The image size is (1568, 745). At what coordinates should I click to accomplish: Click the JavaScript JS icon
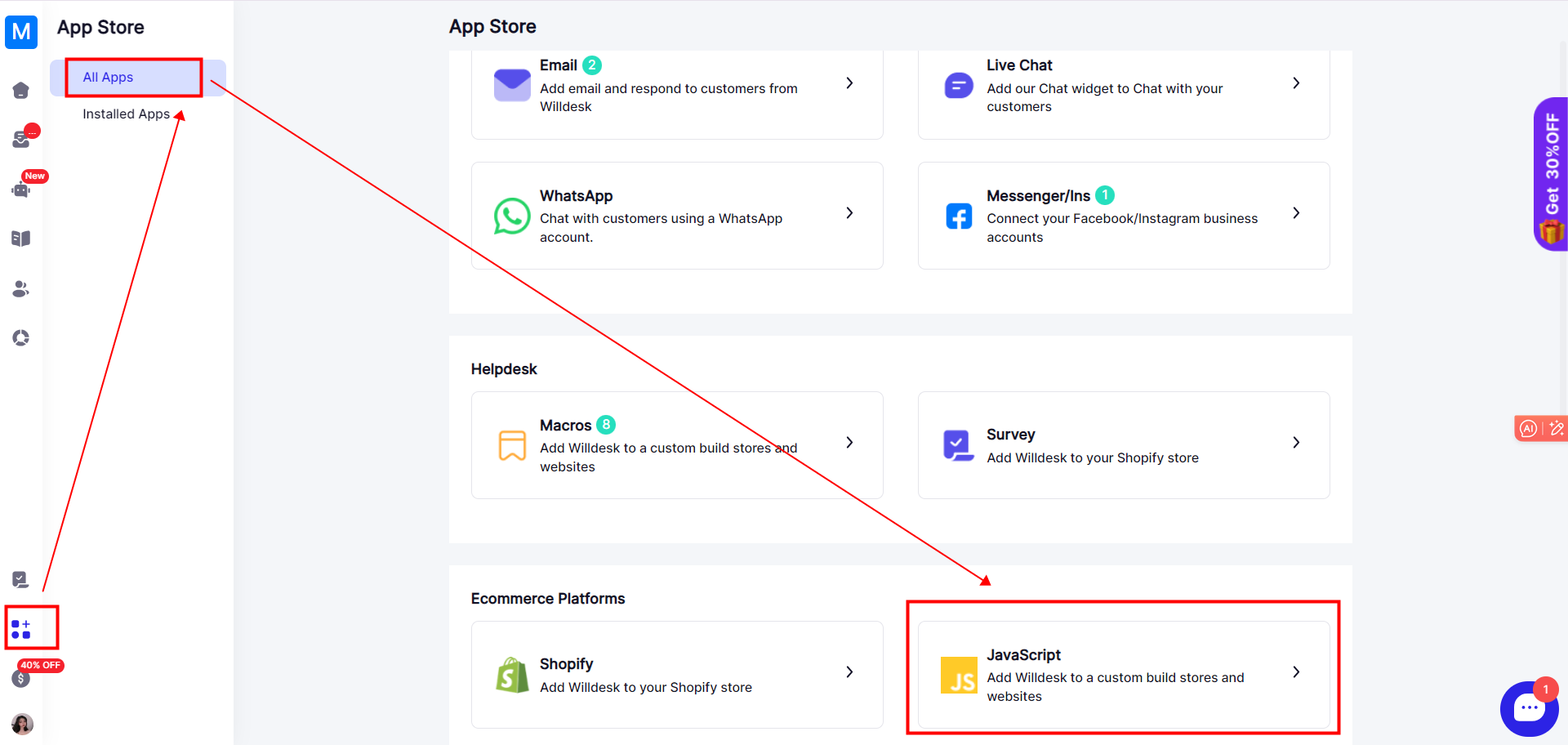coord(959,675)
